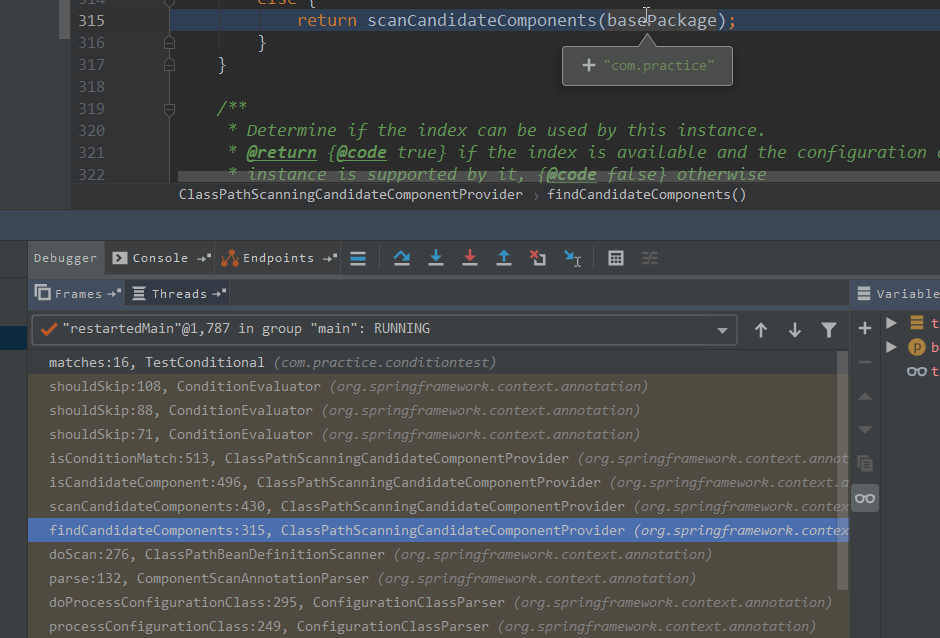Click the Run to Cursor icon
Image resolution: width=940 pixels, height=638 pixels.
[x=573, y=258]
